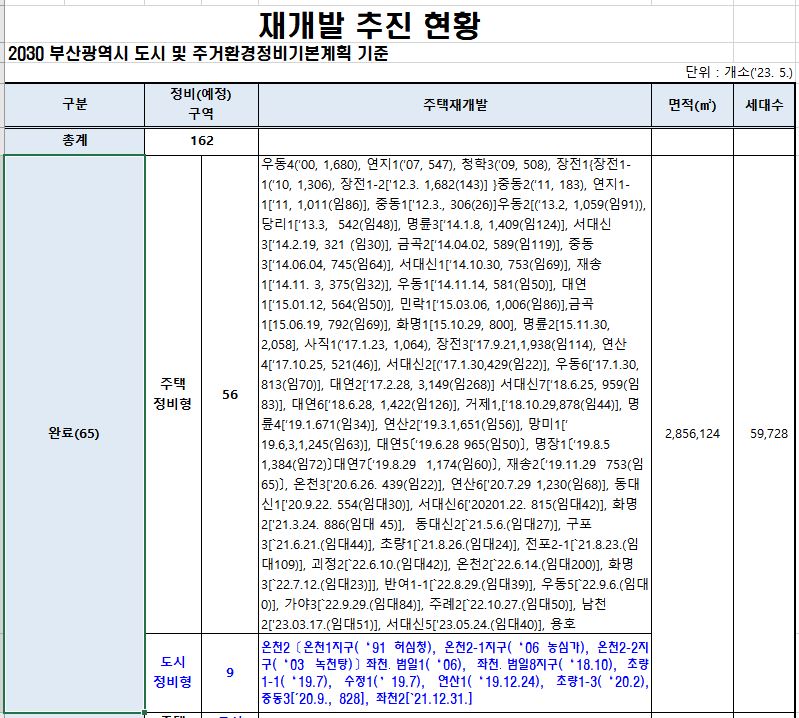Select the '세대수' header cell

pos(764,104)
